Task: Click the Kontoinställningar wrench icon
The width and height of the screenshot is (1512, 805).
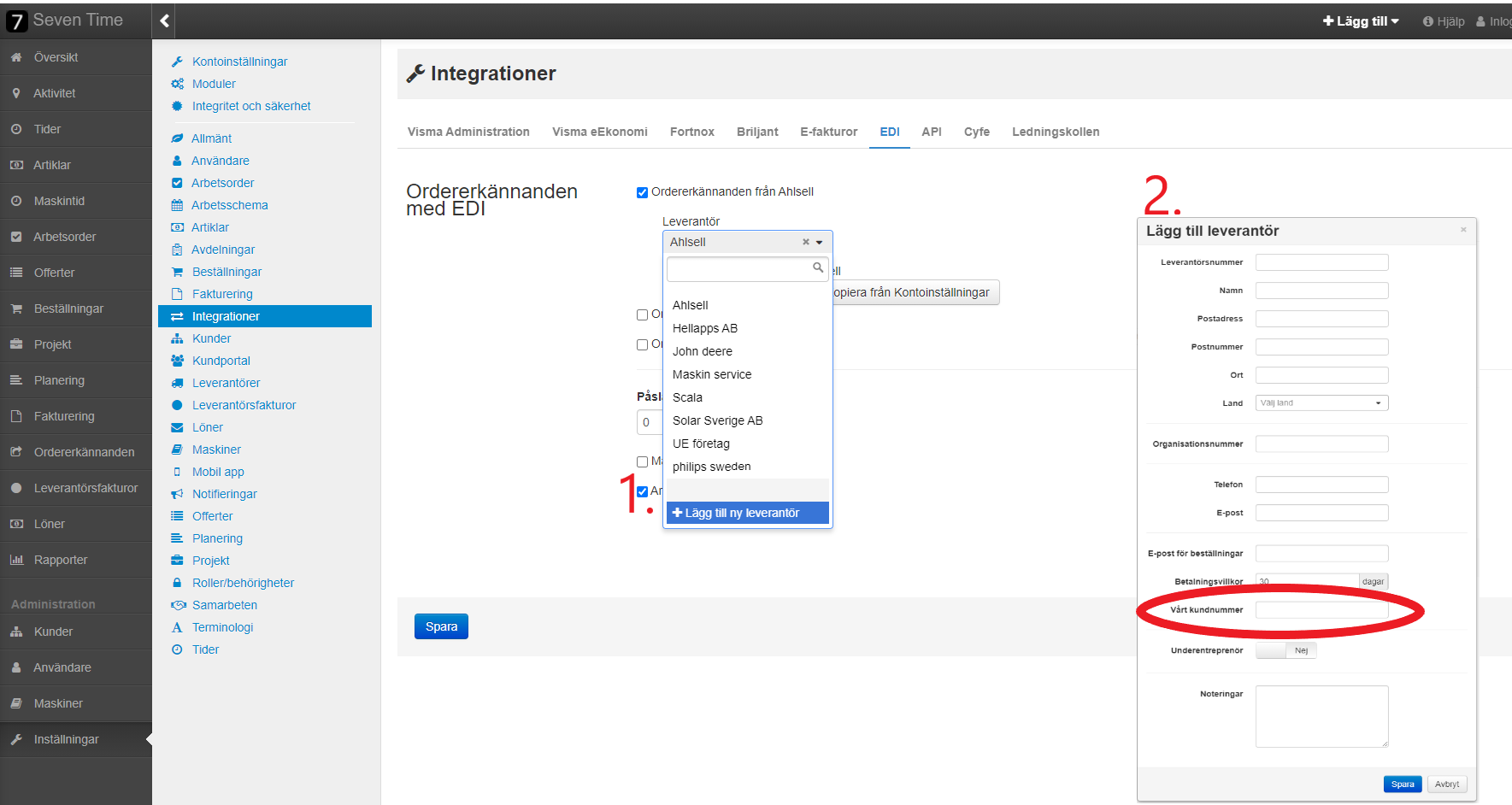Action: [x=177, y=62]
